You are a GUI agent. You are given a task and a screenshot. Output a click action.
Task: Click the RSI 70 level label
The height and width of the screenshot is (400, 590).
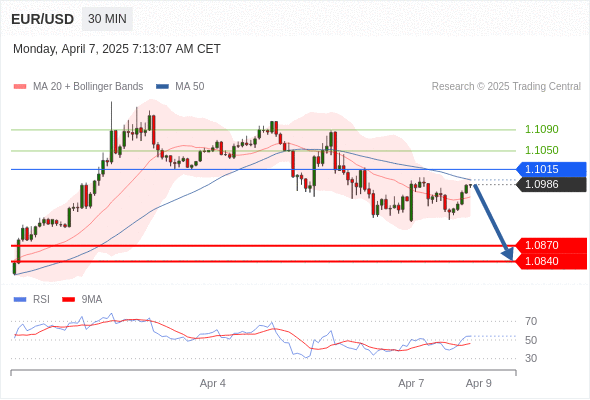click(x=531, y=321)
